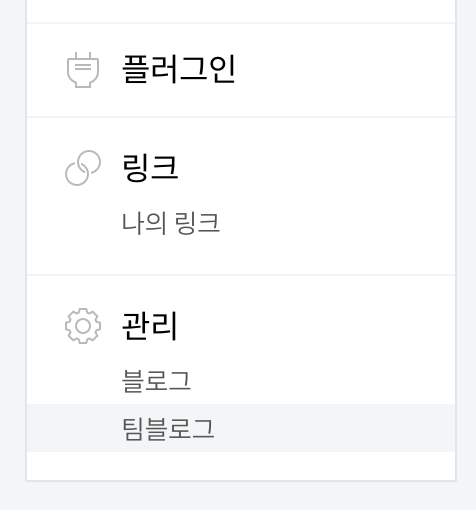Select the 링크 section heading
476x510 pixels.
pos(150,167)
